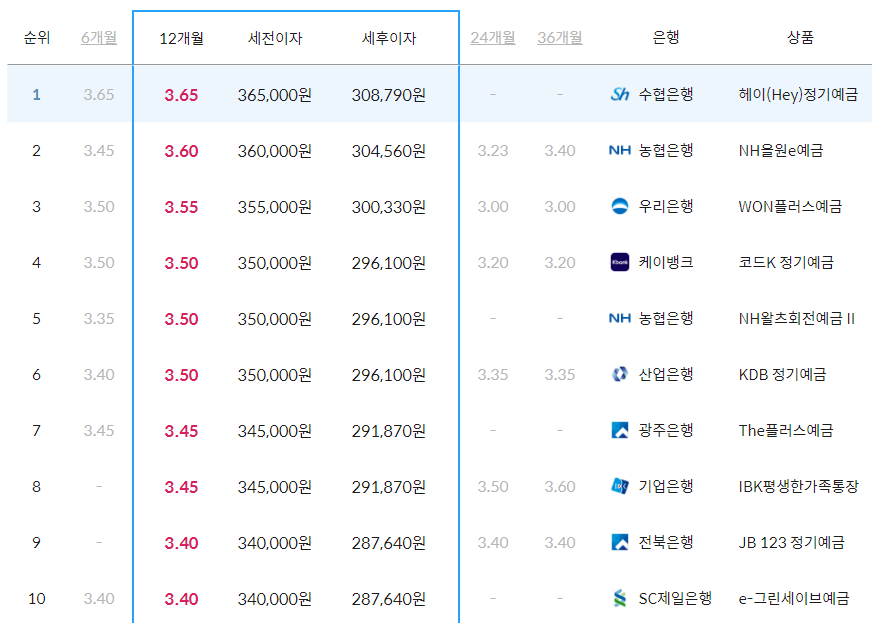The height and width of the screenshot is (623, 872).
Task: Click the 기업은행 IBK logo icon
Action: (x=620, y=486)
